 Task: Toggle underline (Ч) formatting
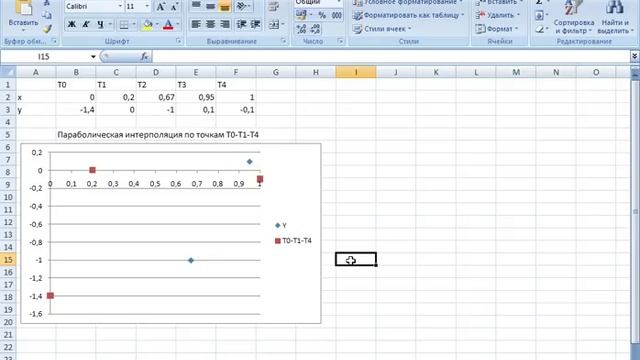(100, 24)
